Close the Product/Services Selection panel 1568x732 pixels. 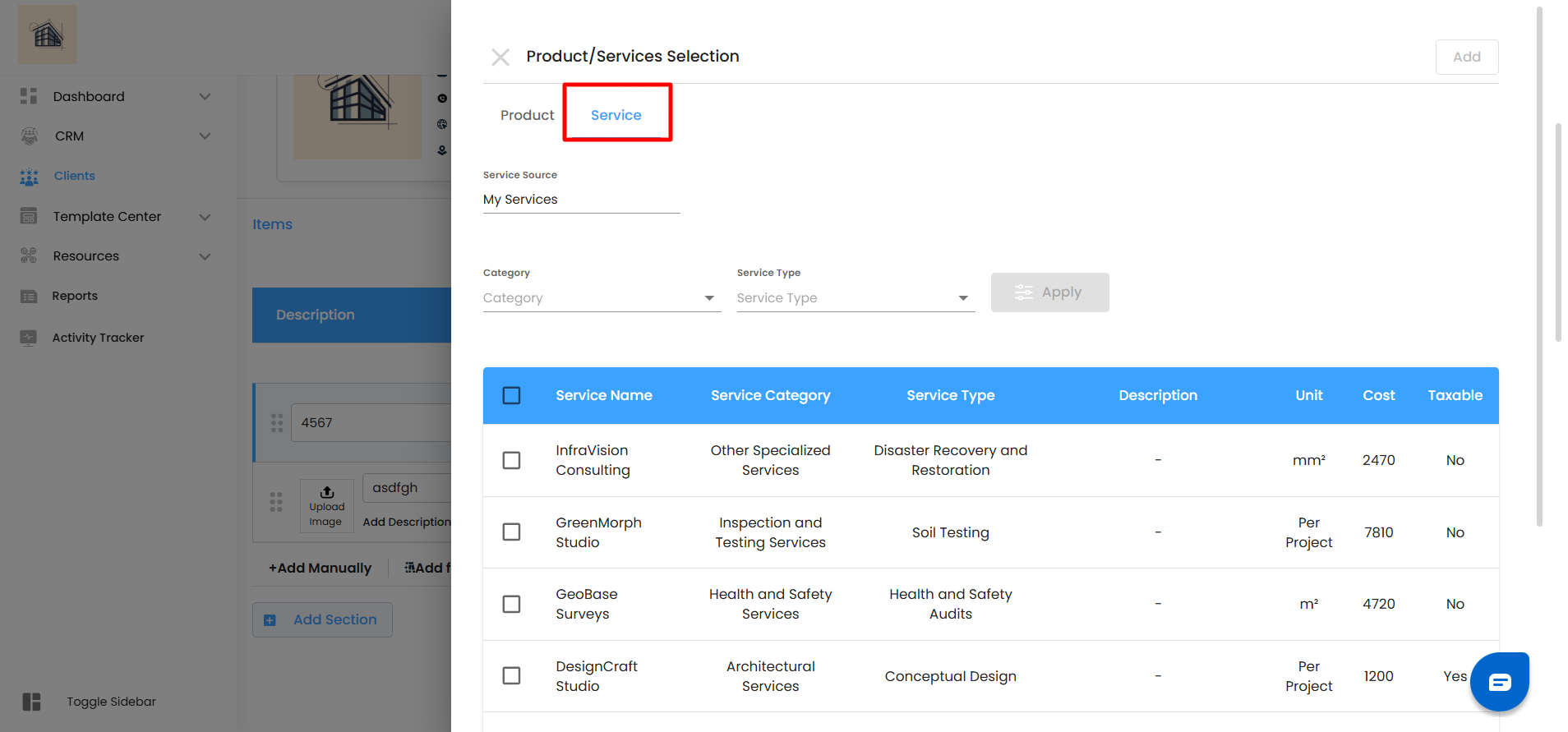(x=500, y=57)
